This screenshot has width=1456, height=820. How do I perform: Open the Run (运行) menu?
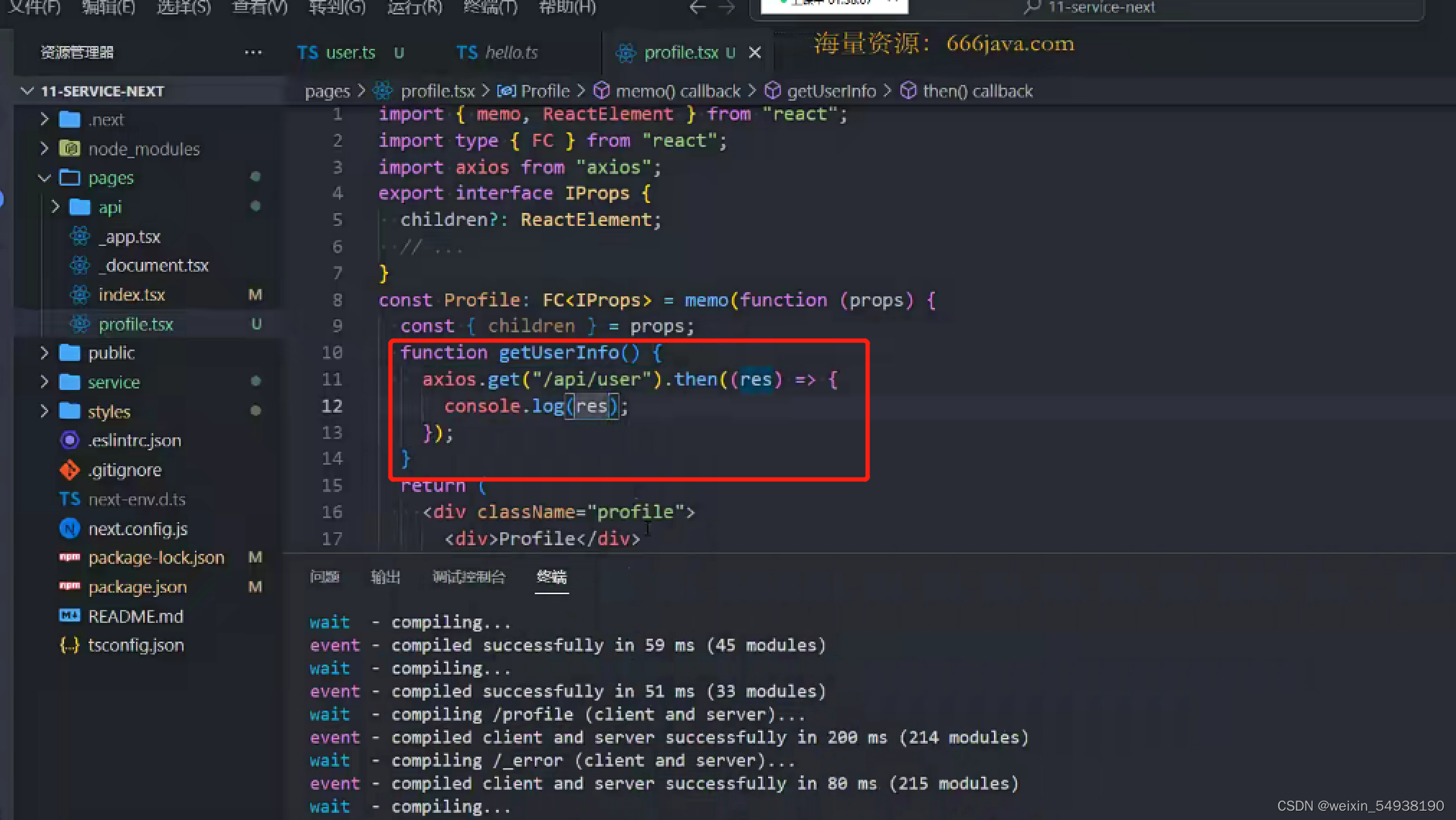click(415, 7)
